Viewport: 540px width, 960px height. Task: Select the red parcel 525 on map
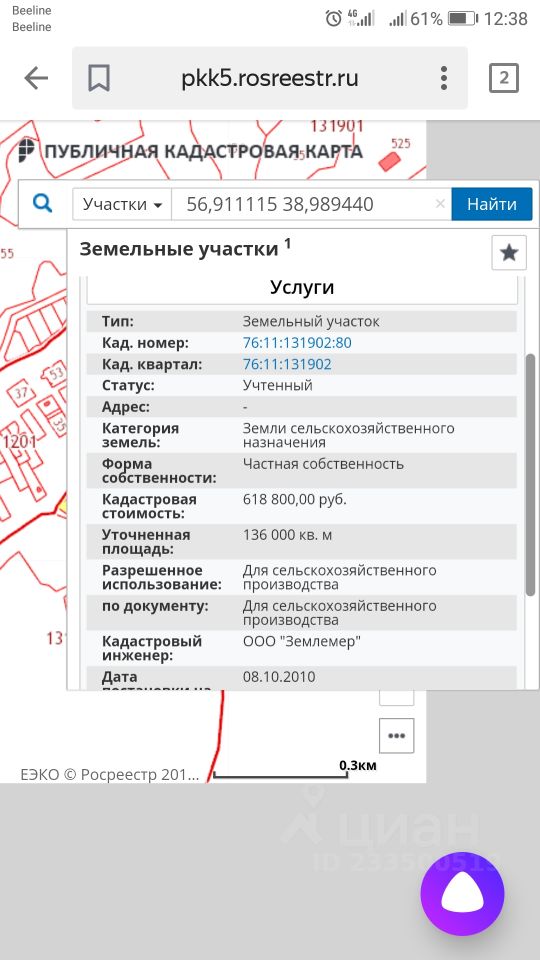click(390, 162)
